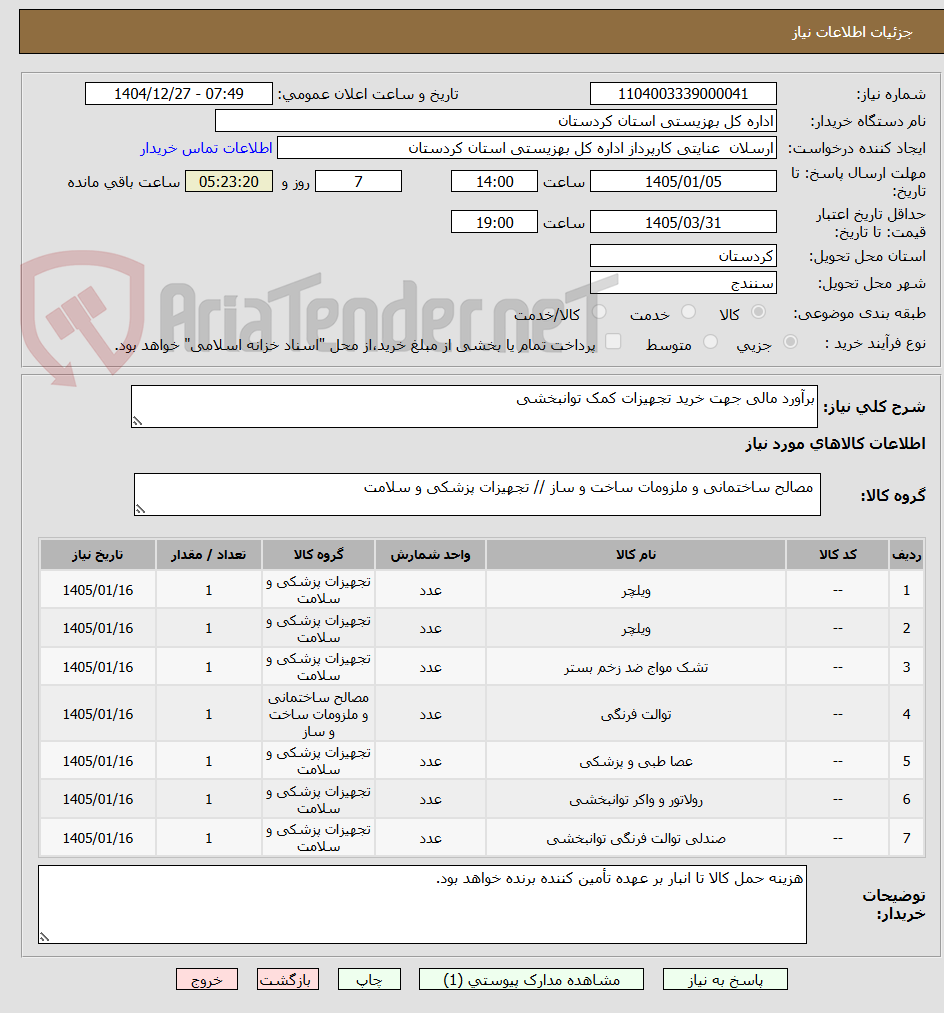Click the توضیحات خریدار text area
944x1013 pixels.
pyautogui.click(x=423, y=904)
